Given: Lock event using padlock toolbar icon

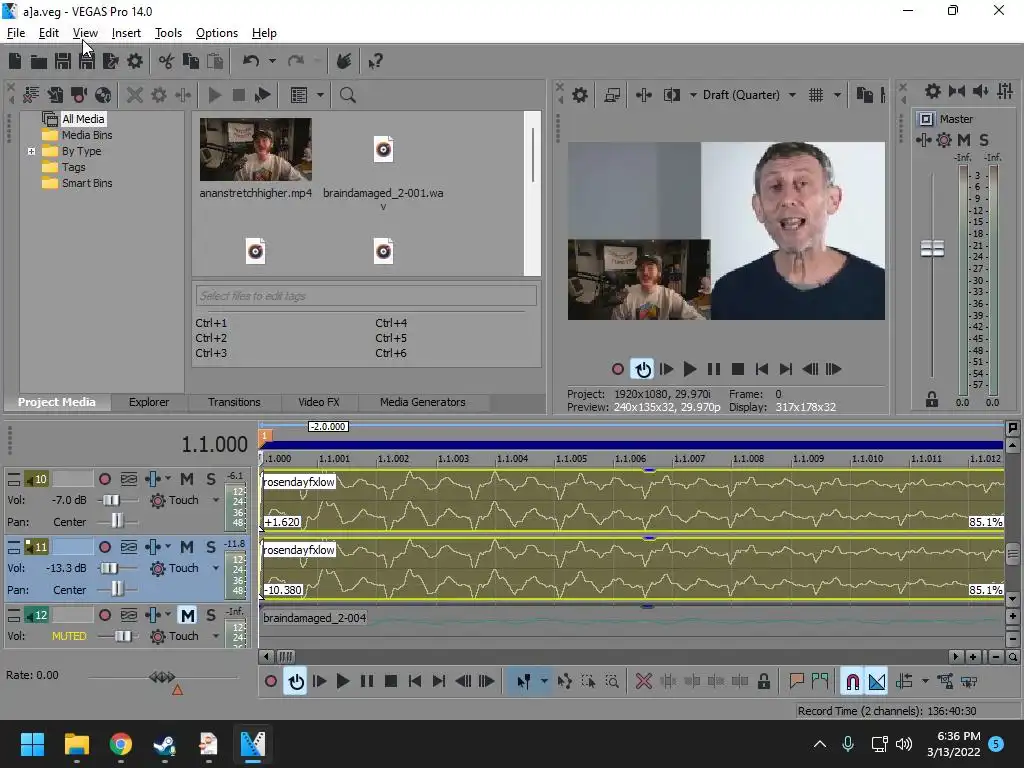Looking at the screenshot, I should 763,682.
